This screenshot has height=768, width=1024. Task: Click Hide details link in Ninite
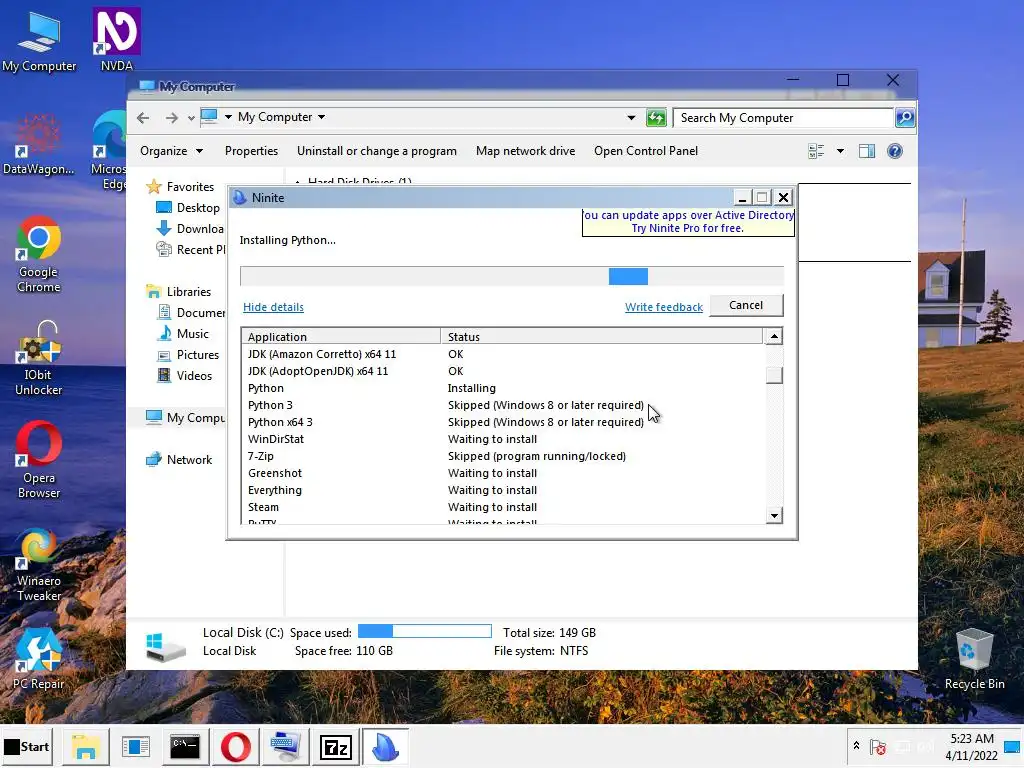273,307
